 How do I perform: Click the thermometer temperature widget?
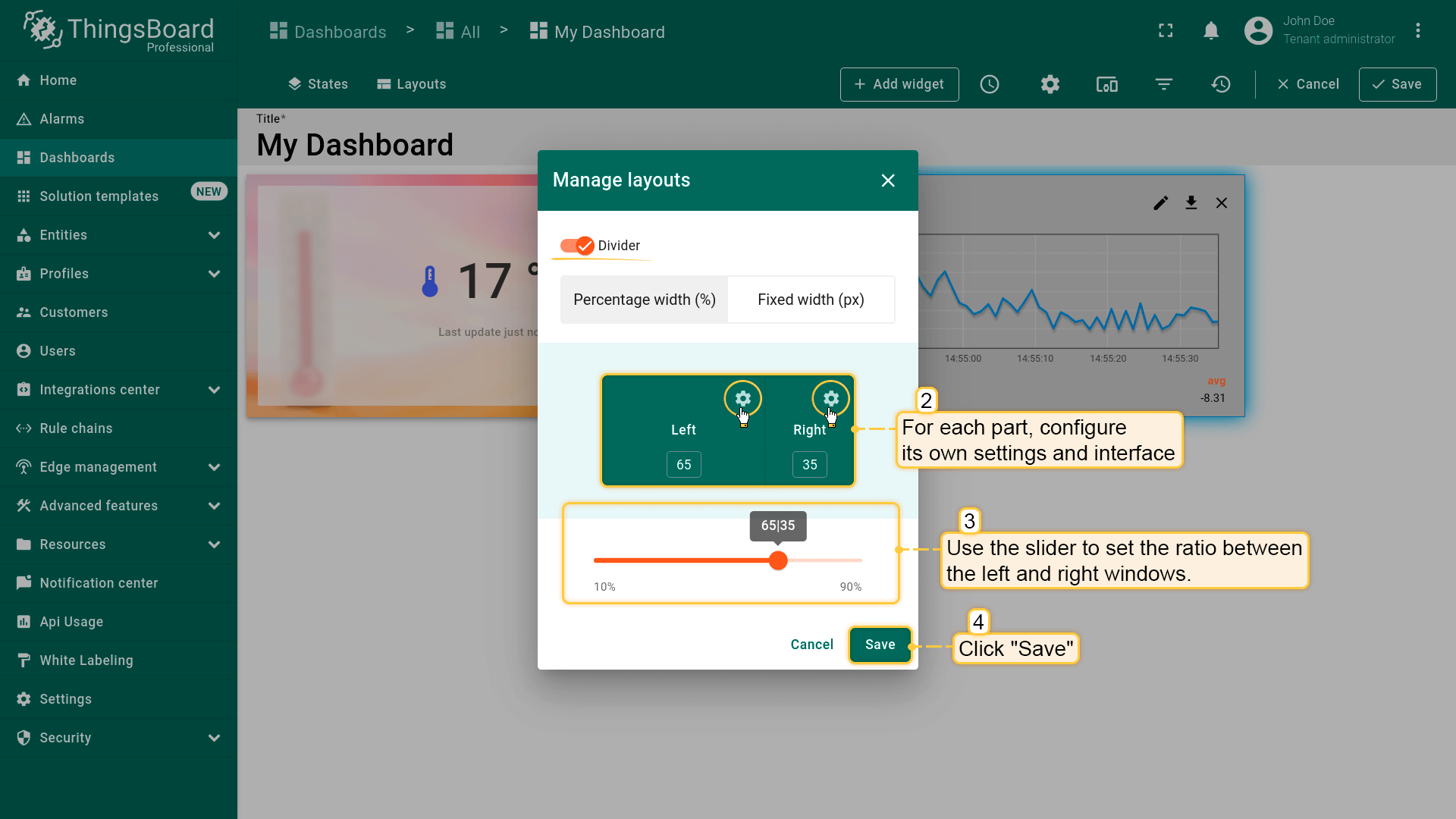(x=392, y=296)
